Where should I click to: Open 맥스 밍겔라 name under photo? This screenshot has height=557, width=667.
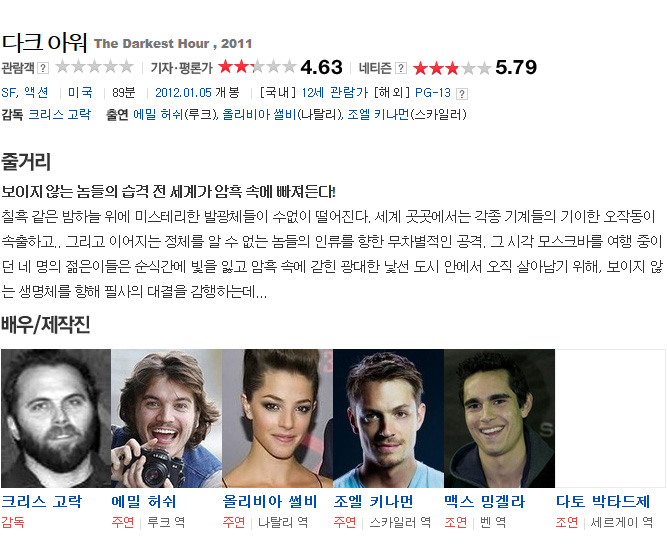tap(485, 502)
